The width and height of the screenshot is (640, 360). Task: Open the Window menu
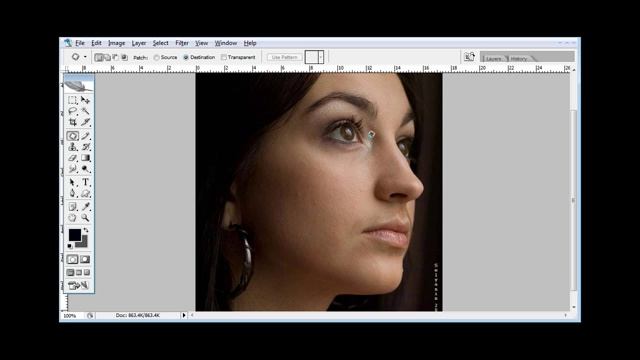(x=226, y=43)
